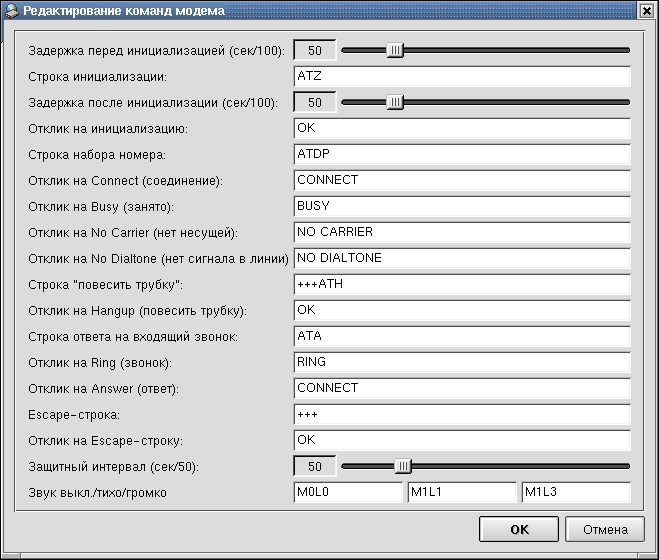Image resolution: width=659 pixels, height=560 pixels.
Task: Select the Busy response field
Action: pos(461,206)
